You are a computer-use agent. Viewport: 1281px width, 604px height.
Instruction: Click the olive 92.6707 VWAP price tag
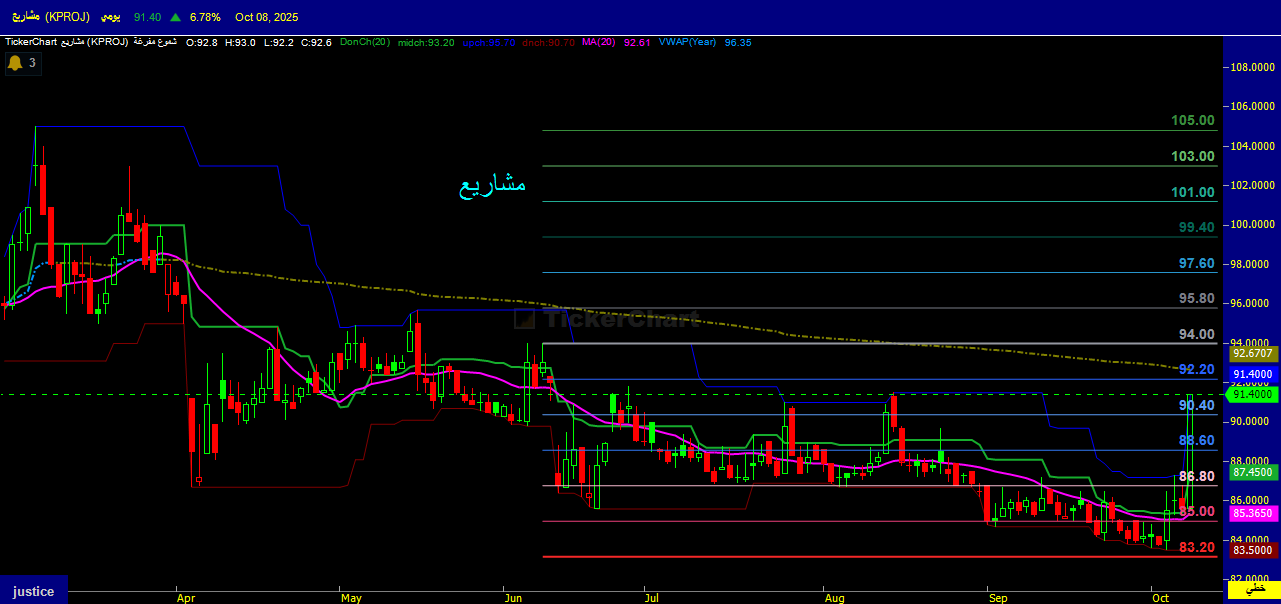pyautogui.click(x=1252, y=353)
